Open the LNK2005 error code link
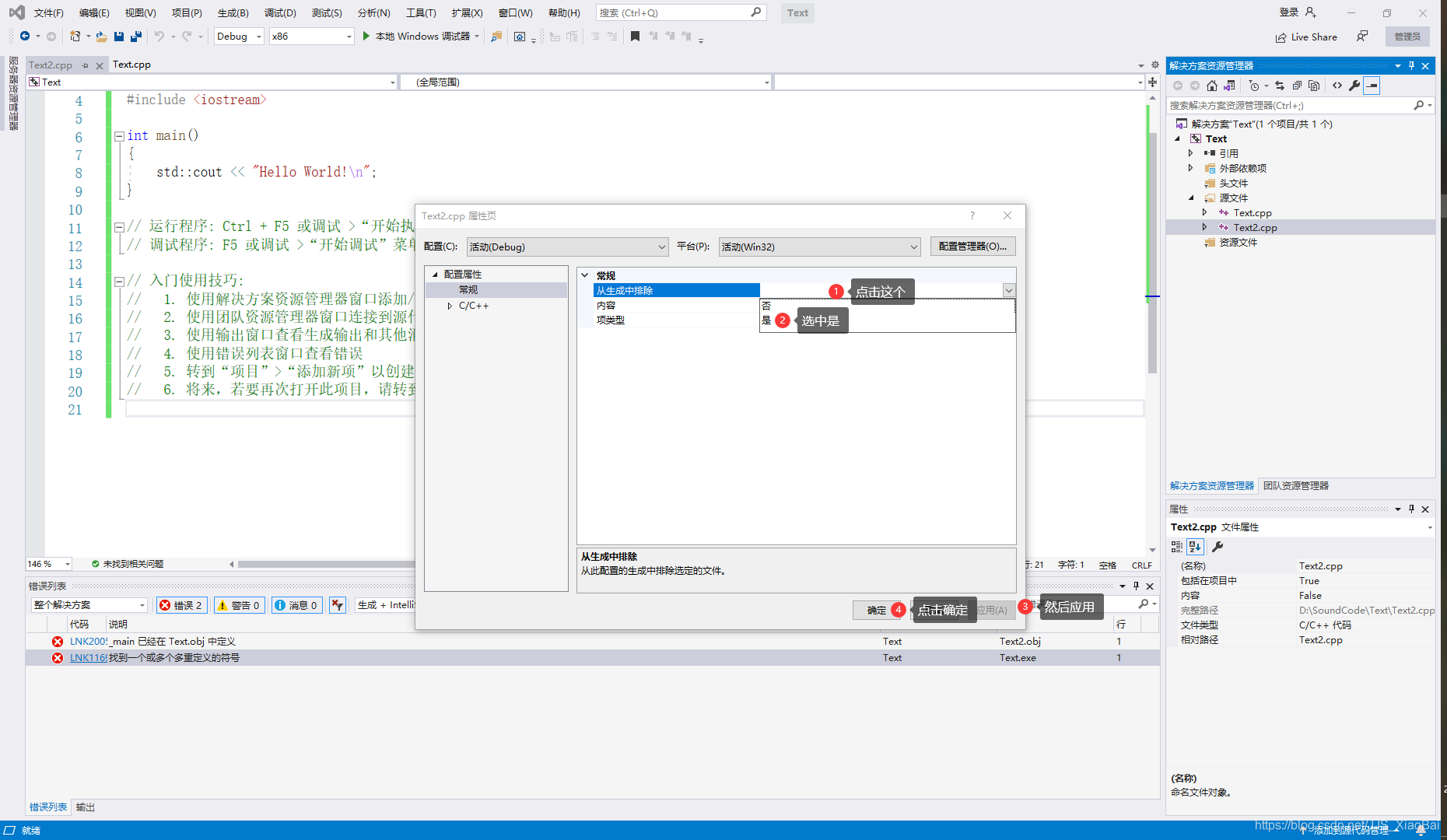Screen dimensions: 1447x840 point(88,642)
